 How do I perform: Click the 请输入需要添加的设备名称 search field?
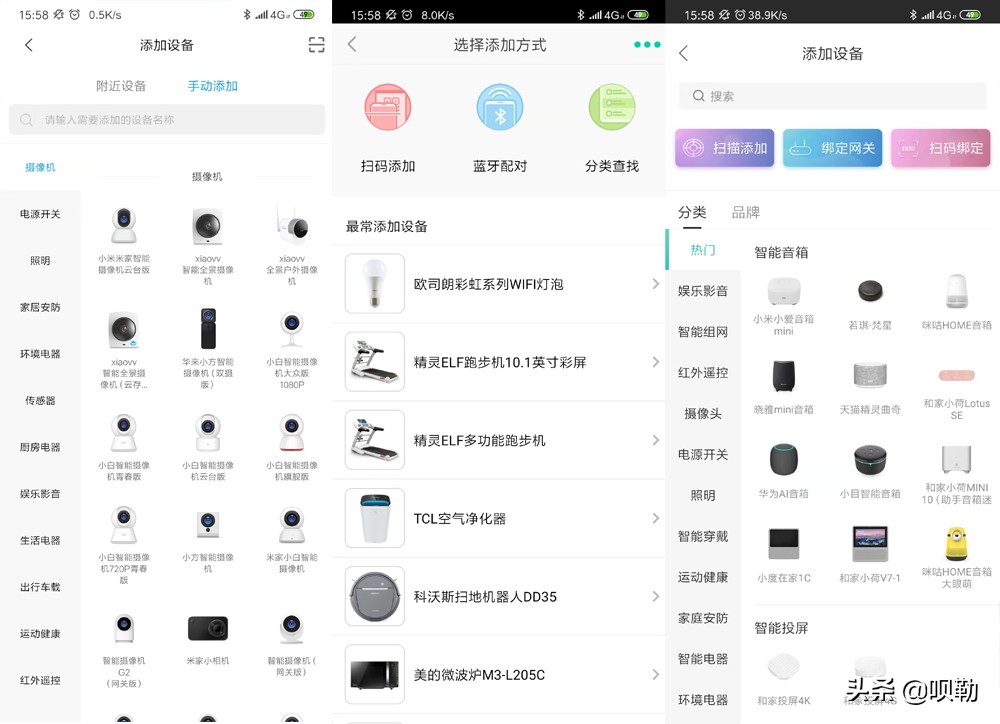166,120
